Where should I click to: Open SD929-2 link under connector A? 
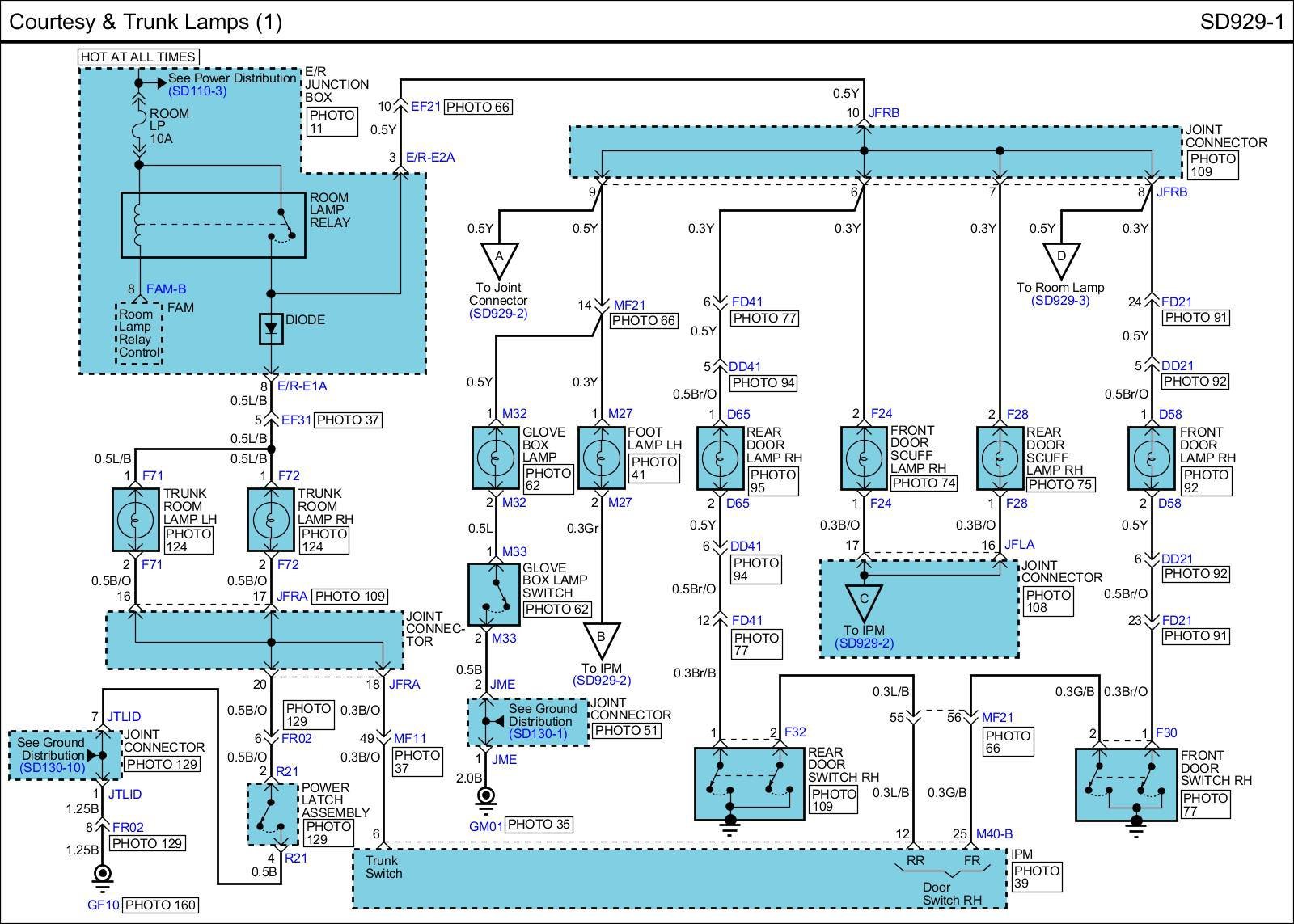(x=499, y=313)
